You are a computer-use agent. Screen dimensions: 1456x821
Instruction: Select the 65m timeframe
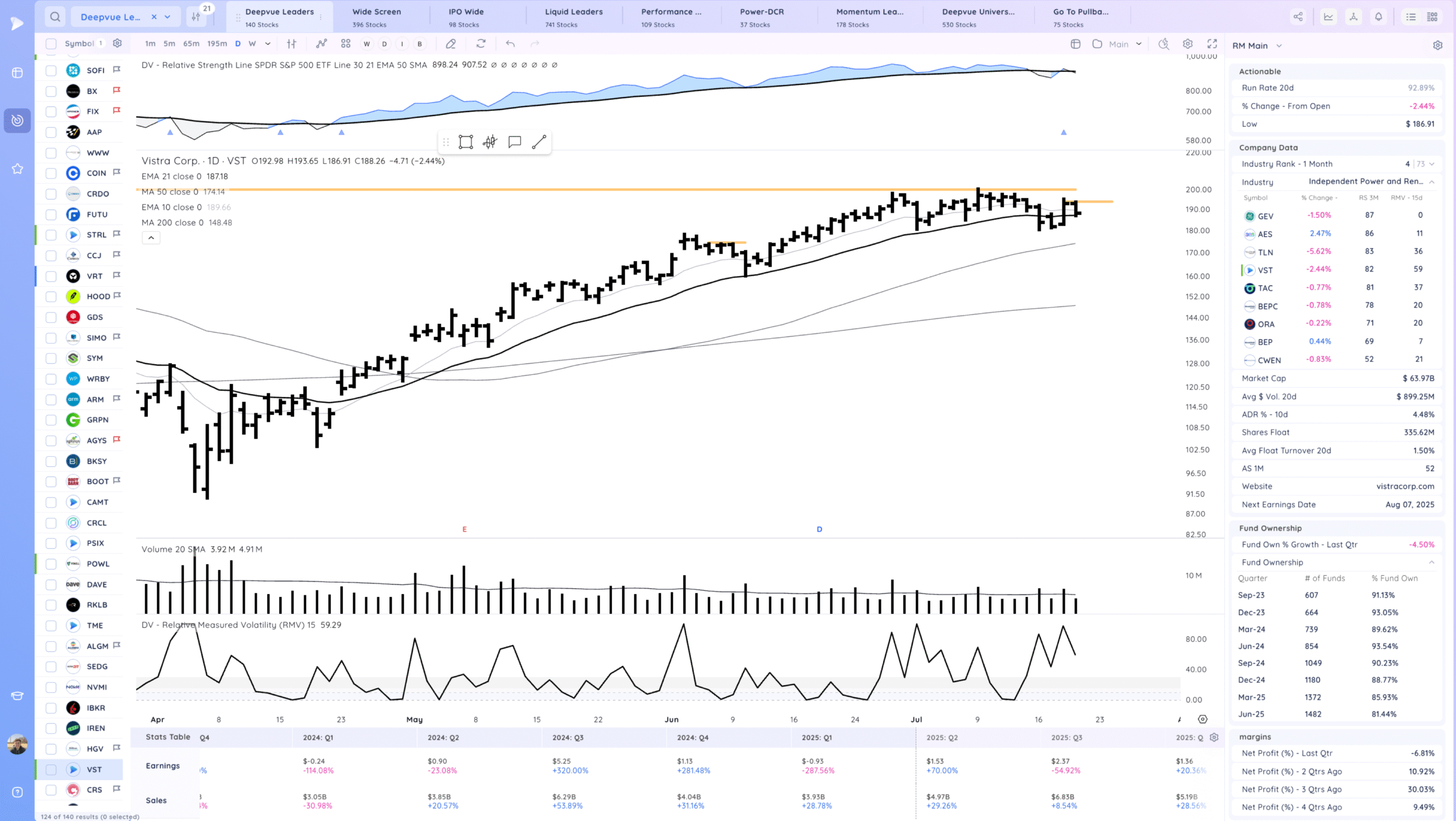coord(191,44)
